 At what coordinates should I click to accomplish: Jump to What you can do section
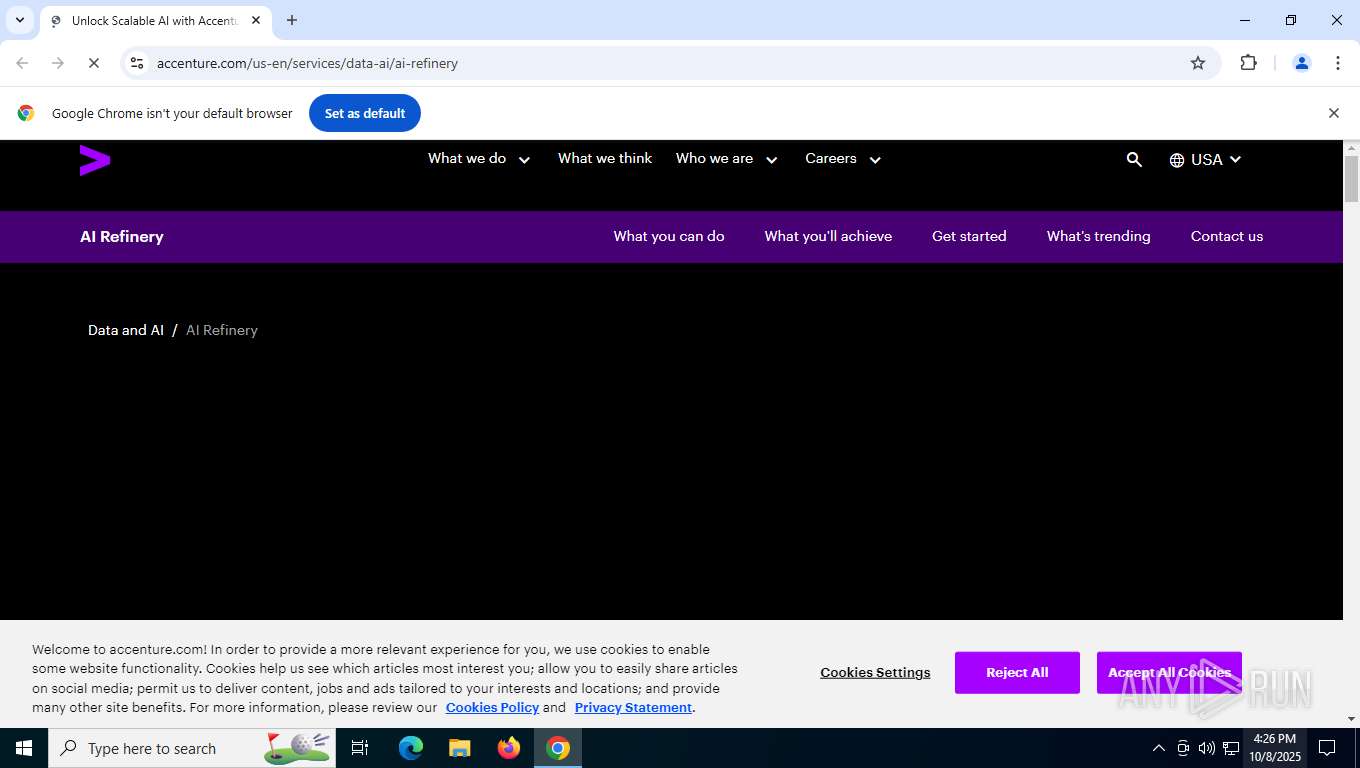[669, 237]
